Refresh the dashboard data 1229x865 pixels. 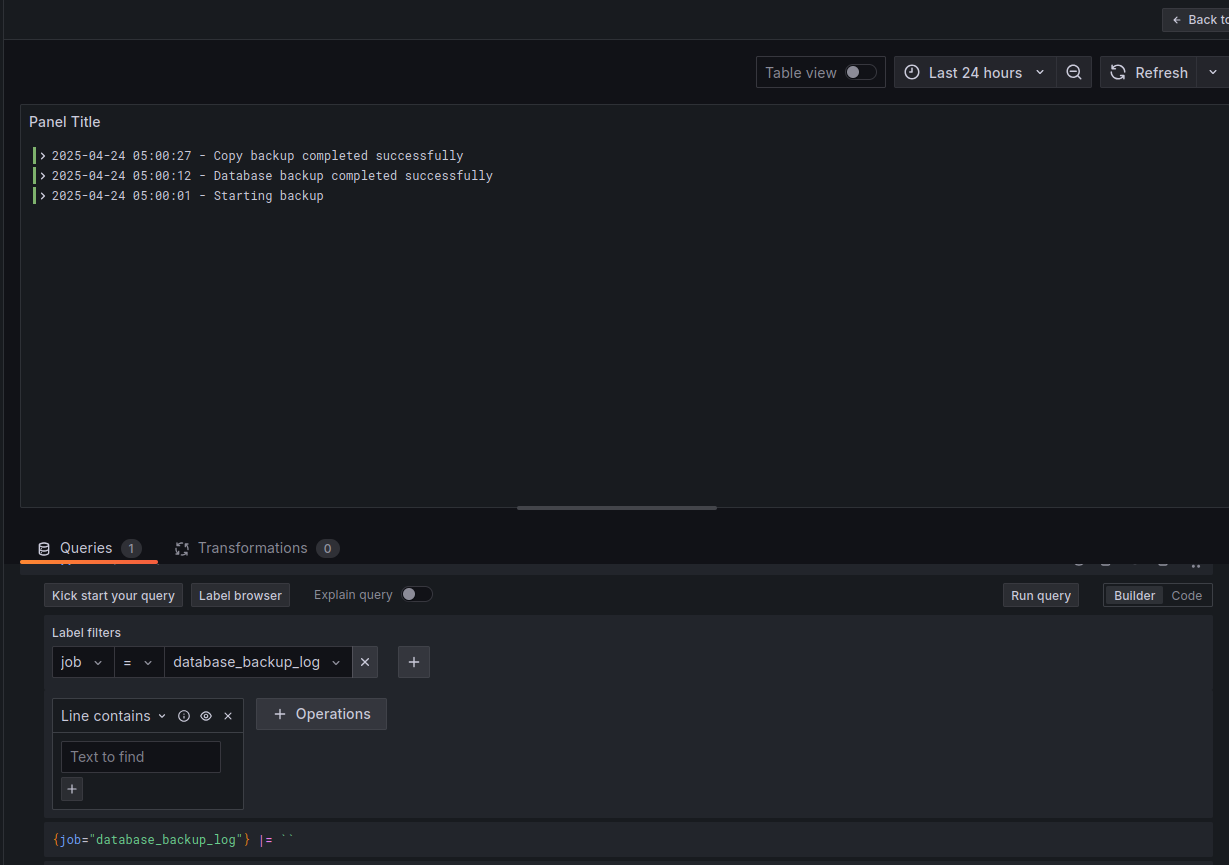pos(1148,72)
